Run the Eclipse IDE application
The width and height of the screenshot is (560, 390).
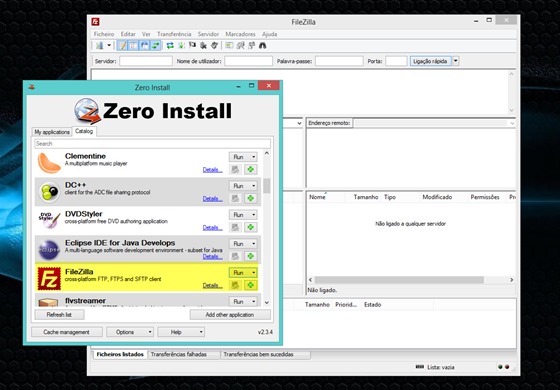239,244
